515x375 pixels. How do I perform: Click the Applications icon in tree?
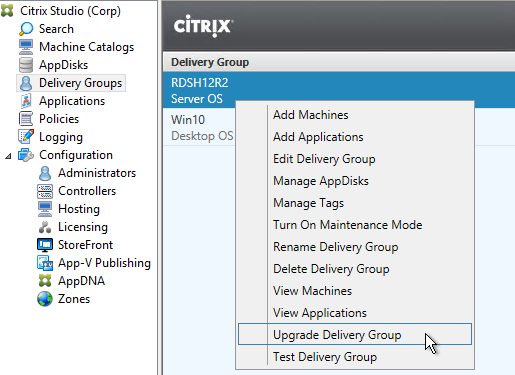[26, 101]
